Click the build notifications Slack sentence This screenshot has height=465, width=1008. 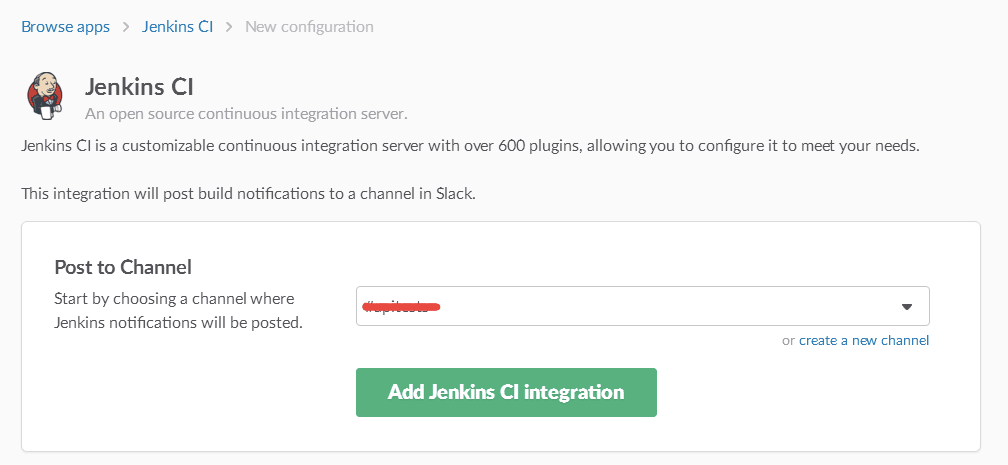click(x=248, y=194)
